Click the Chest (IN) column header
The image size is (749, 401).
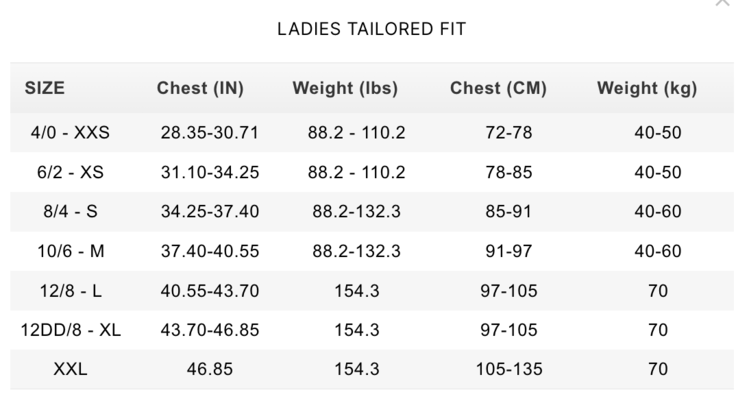coord(200,88)
